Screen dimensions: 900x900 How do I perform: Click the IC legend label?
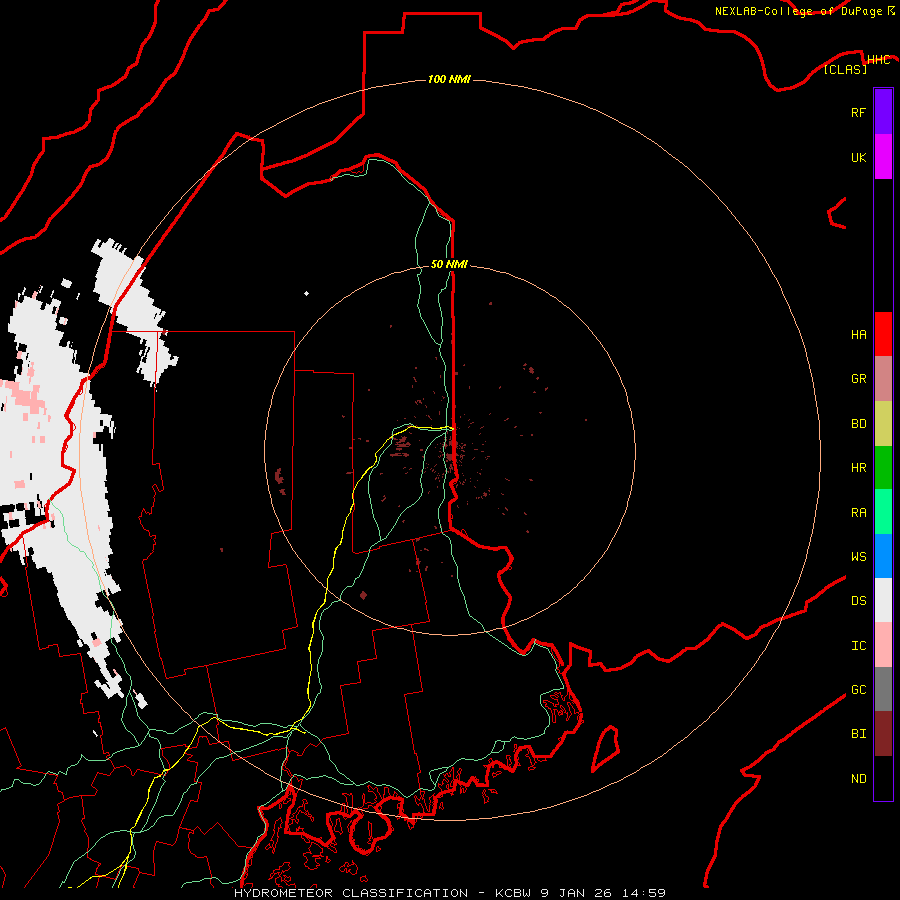[858, 646]
